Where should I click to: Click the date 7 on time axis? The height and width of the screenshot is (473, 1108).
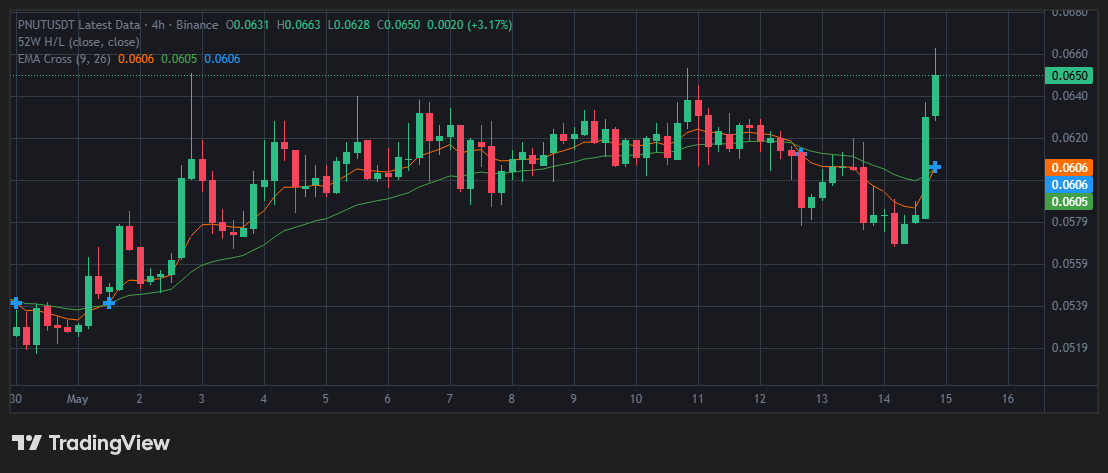point(449,399)
